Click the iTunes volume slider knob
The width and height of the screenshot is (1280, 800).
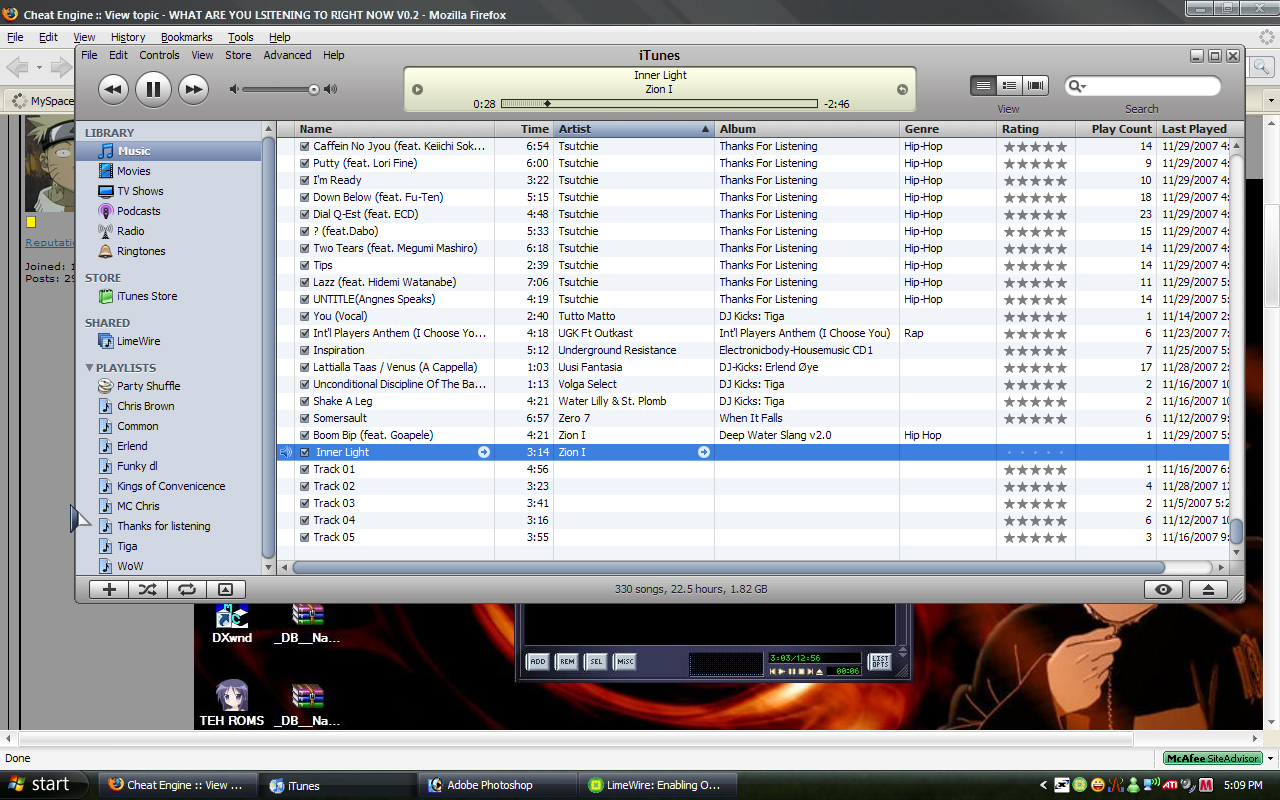click(x=314, y=89)
